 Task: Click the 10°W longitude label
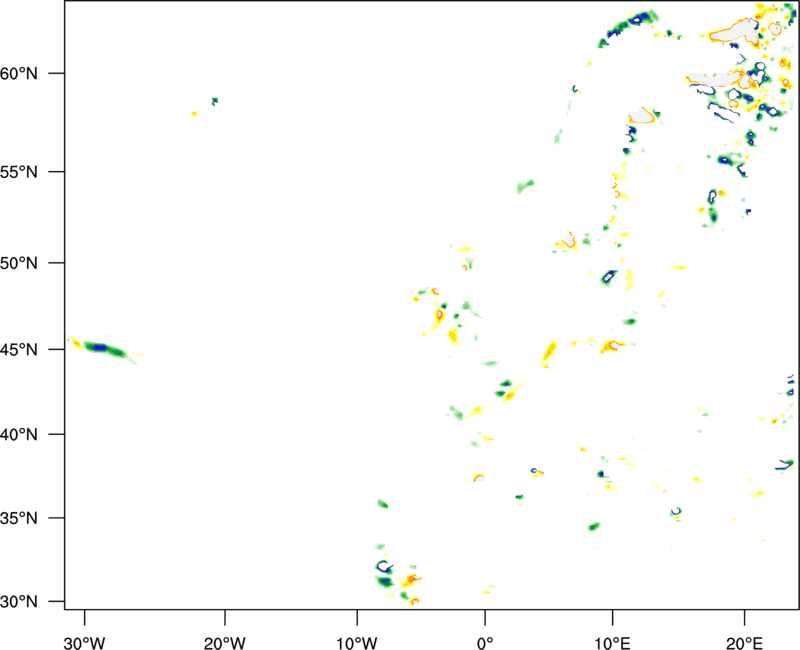[357, 643]
